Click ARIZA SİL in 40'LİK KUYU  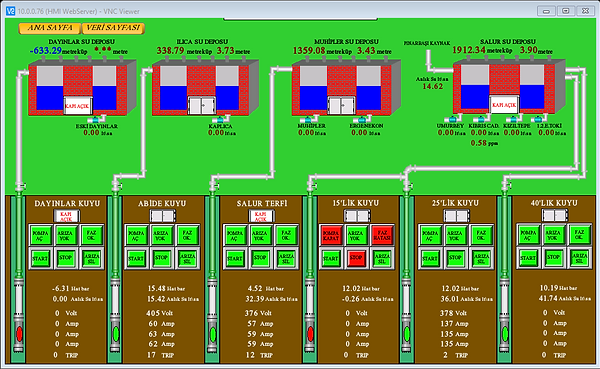tap(579, 258)
